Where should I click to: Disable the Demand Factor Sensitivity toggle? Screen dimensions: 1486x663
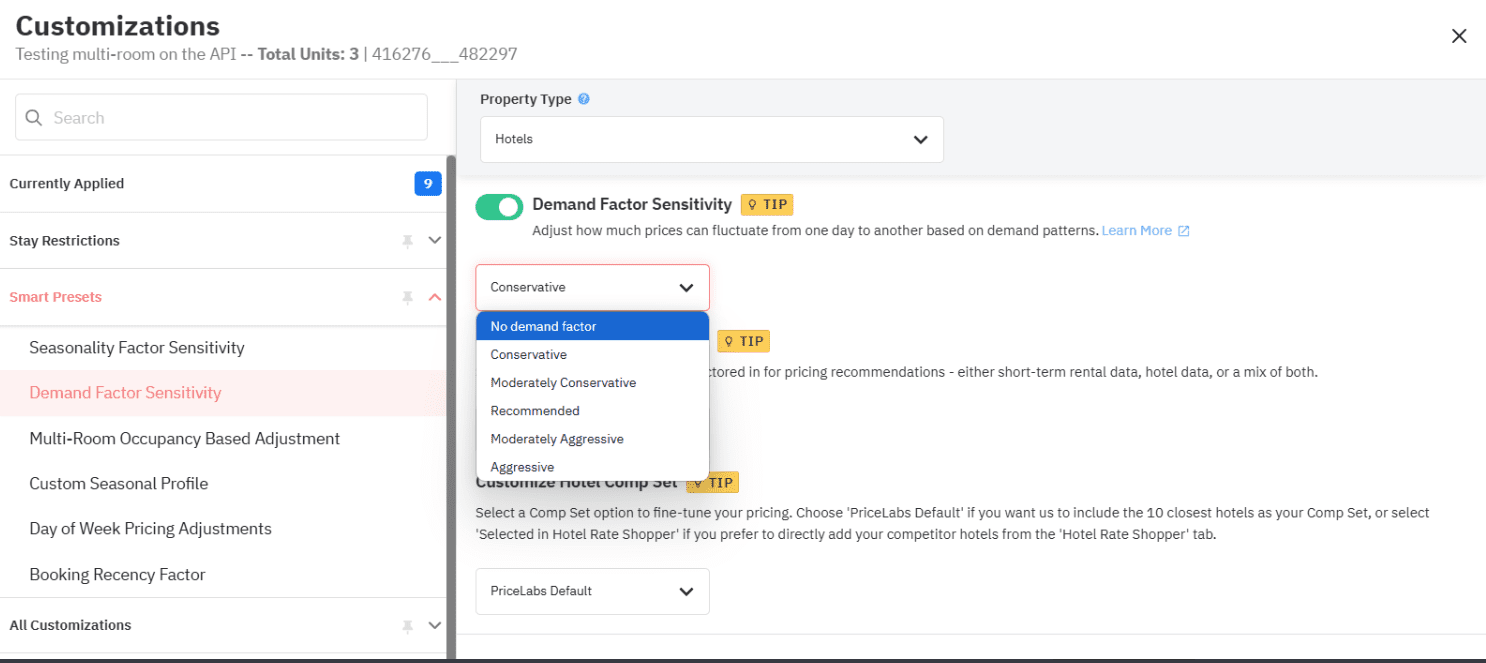[x=499, y=206]
